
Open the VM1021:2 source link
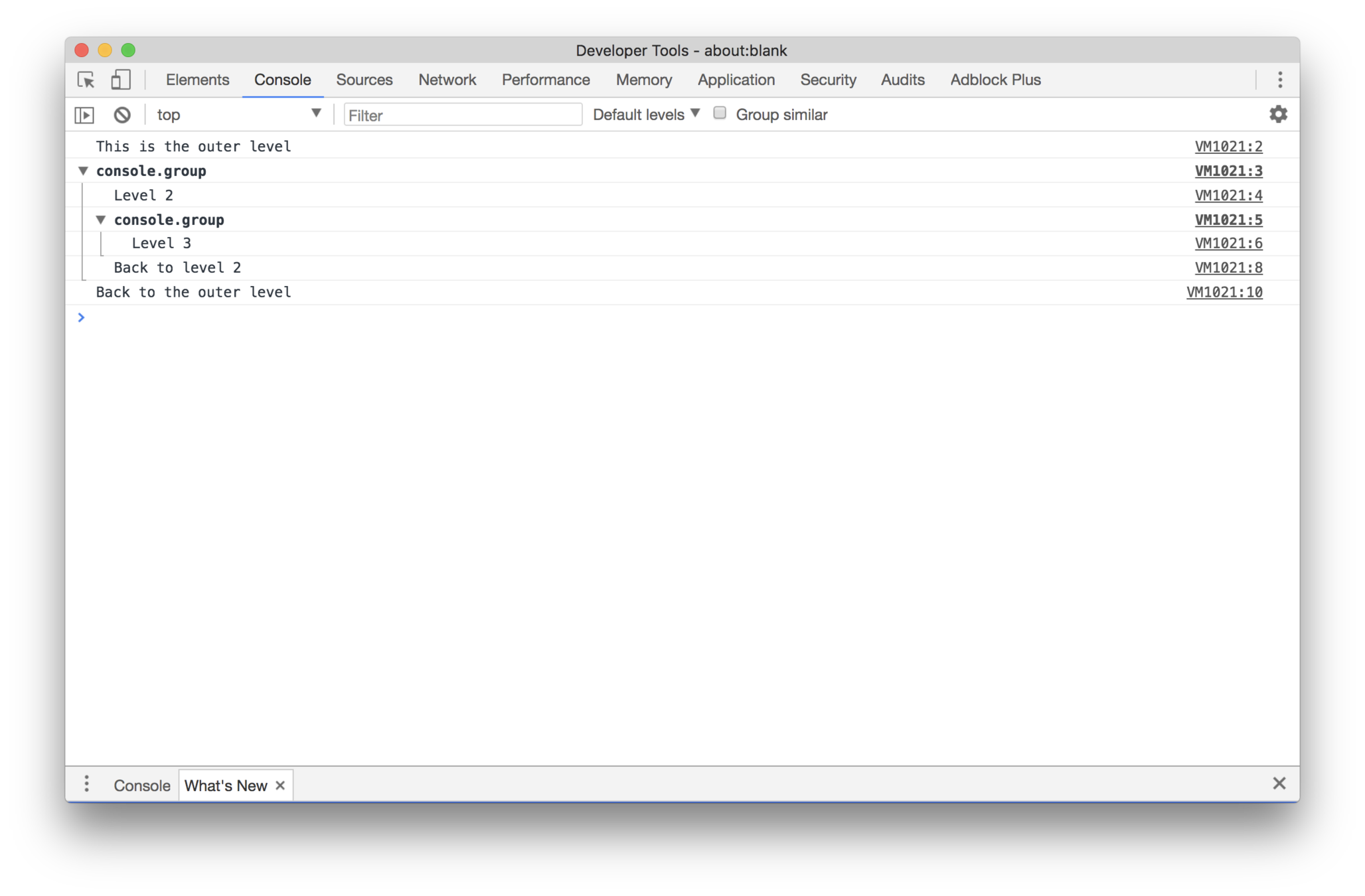(1228, 147)
